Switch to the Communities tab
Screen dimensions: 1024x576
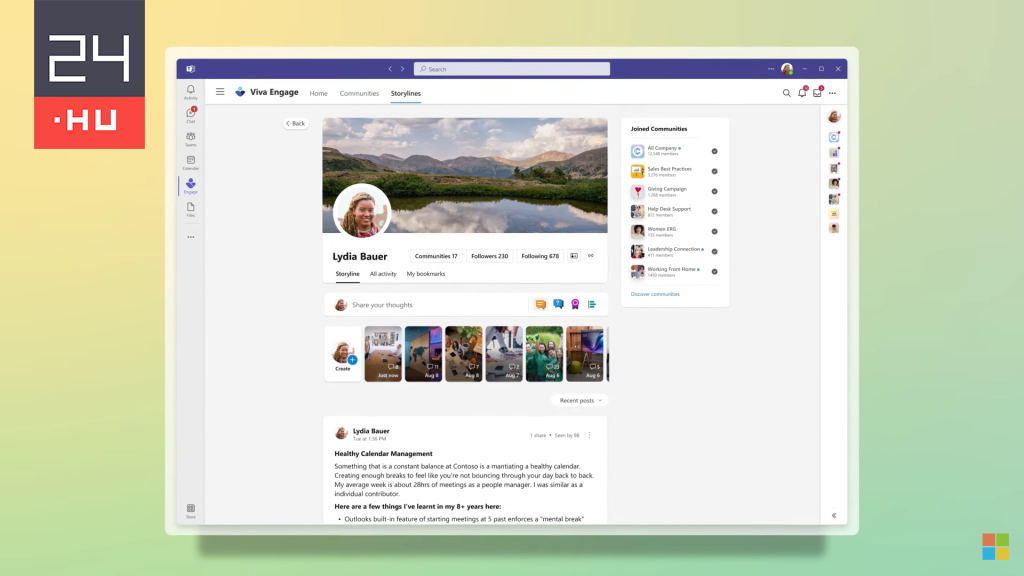click(x=359, y=93)
